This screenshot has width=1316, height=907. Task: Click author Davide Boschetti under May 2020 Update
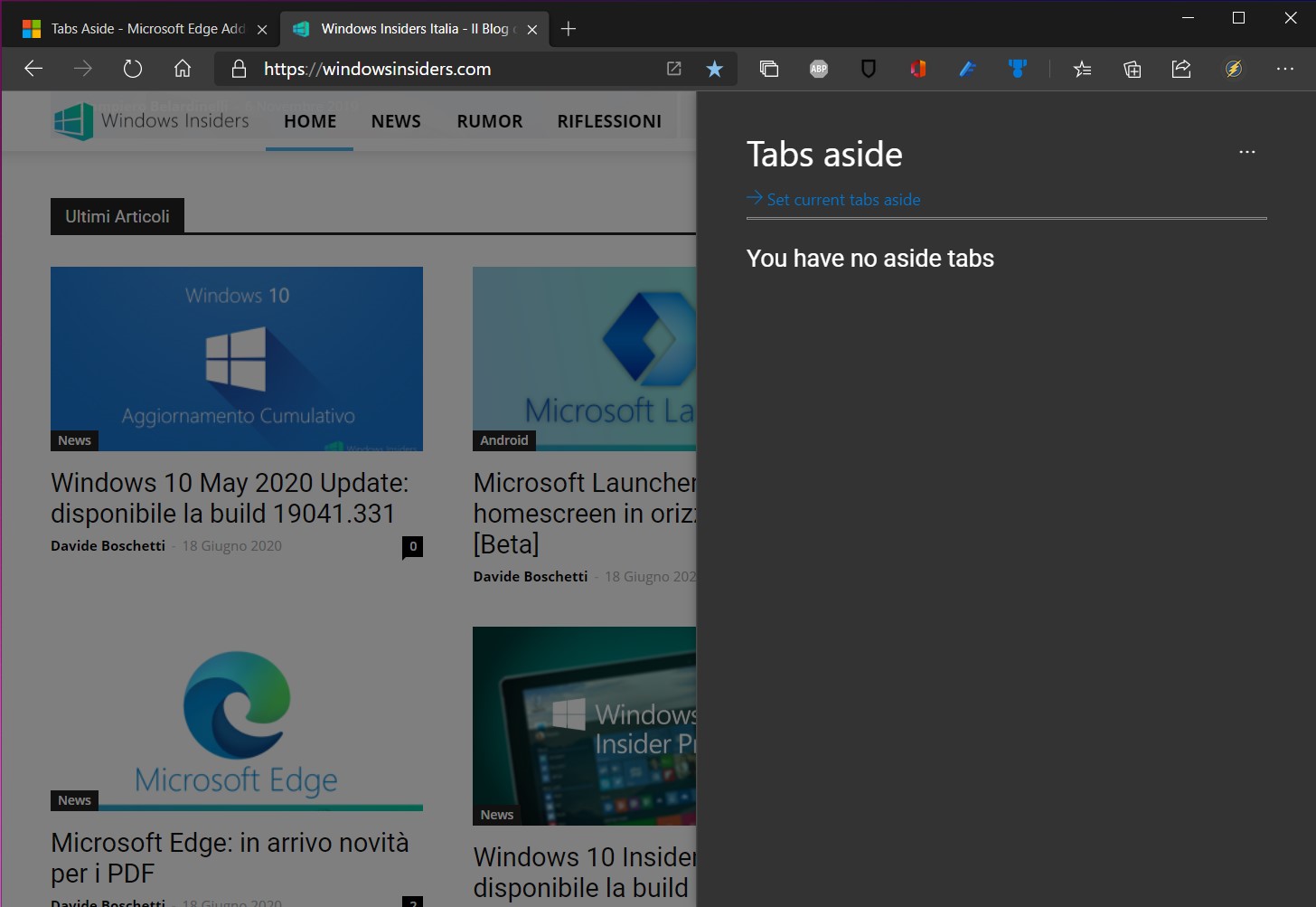(108, 545)
